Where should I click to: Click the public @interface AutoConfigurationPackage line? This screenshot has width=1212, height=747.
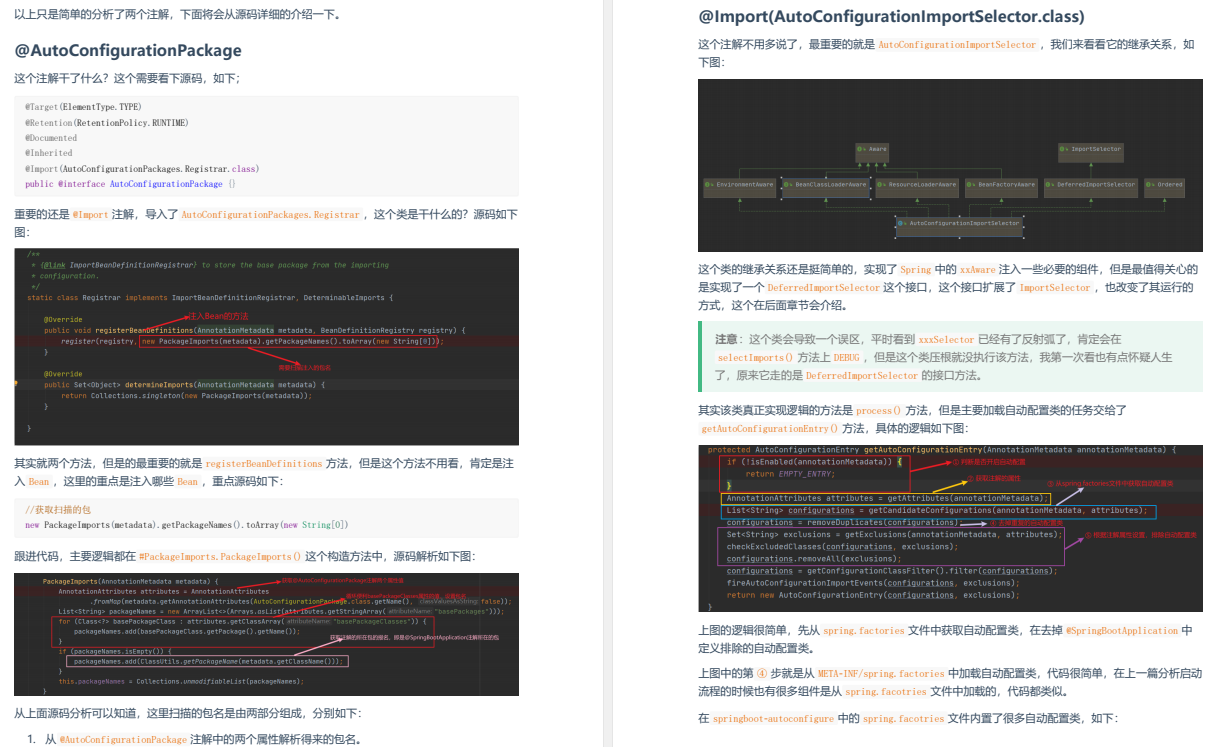click(131, 184)
